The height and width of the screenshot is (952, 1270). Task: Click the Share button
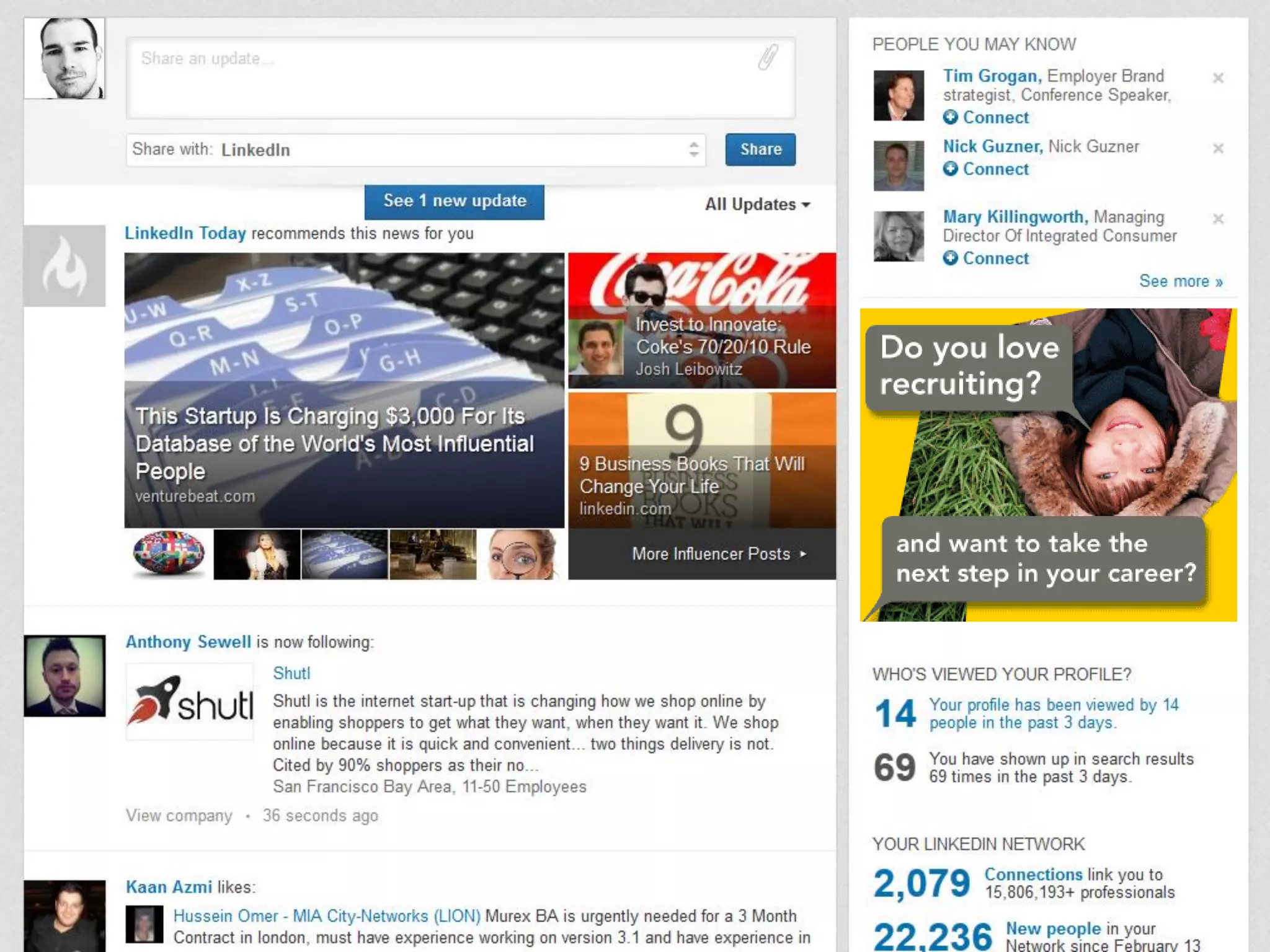click(760, 149)
